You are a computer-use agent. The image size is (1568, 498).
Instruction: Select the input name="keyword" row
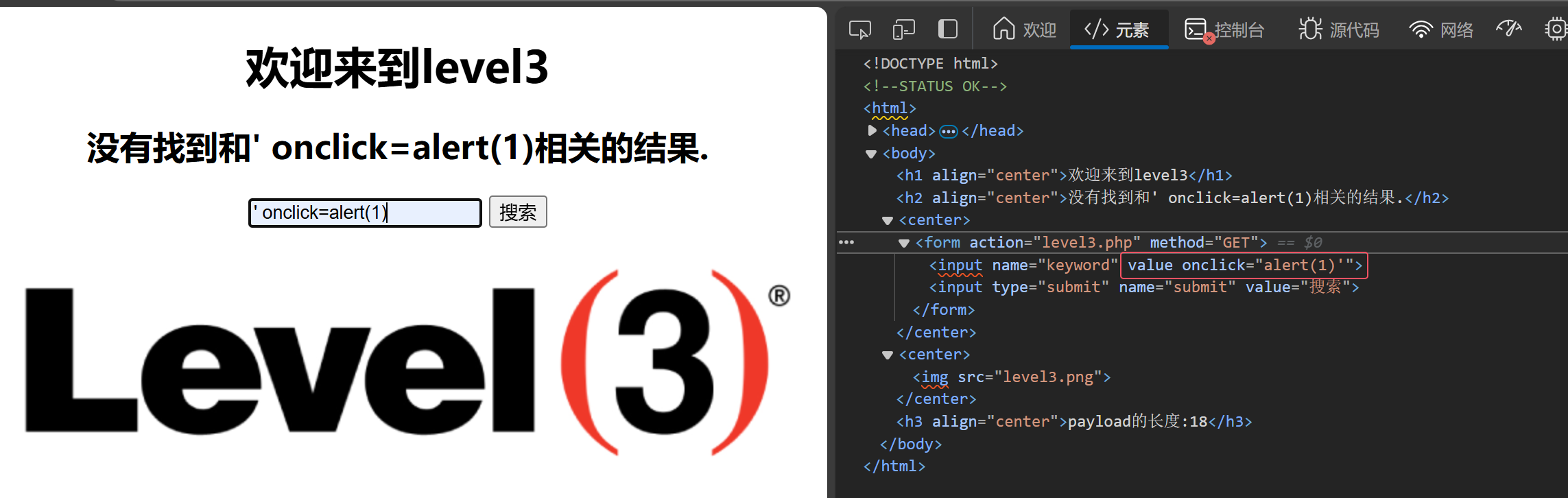pyautogui.click(x=1145, y=265)
